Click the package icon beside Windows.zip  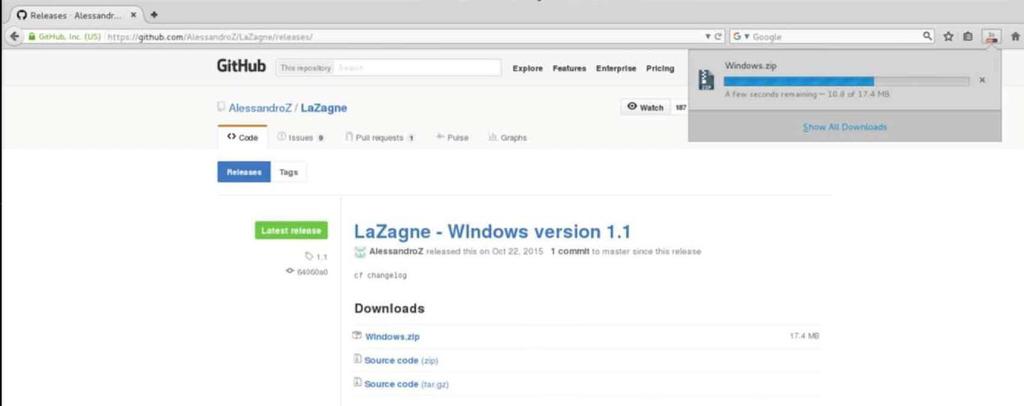click(357, 336)
